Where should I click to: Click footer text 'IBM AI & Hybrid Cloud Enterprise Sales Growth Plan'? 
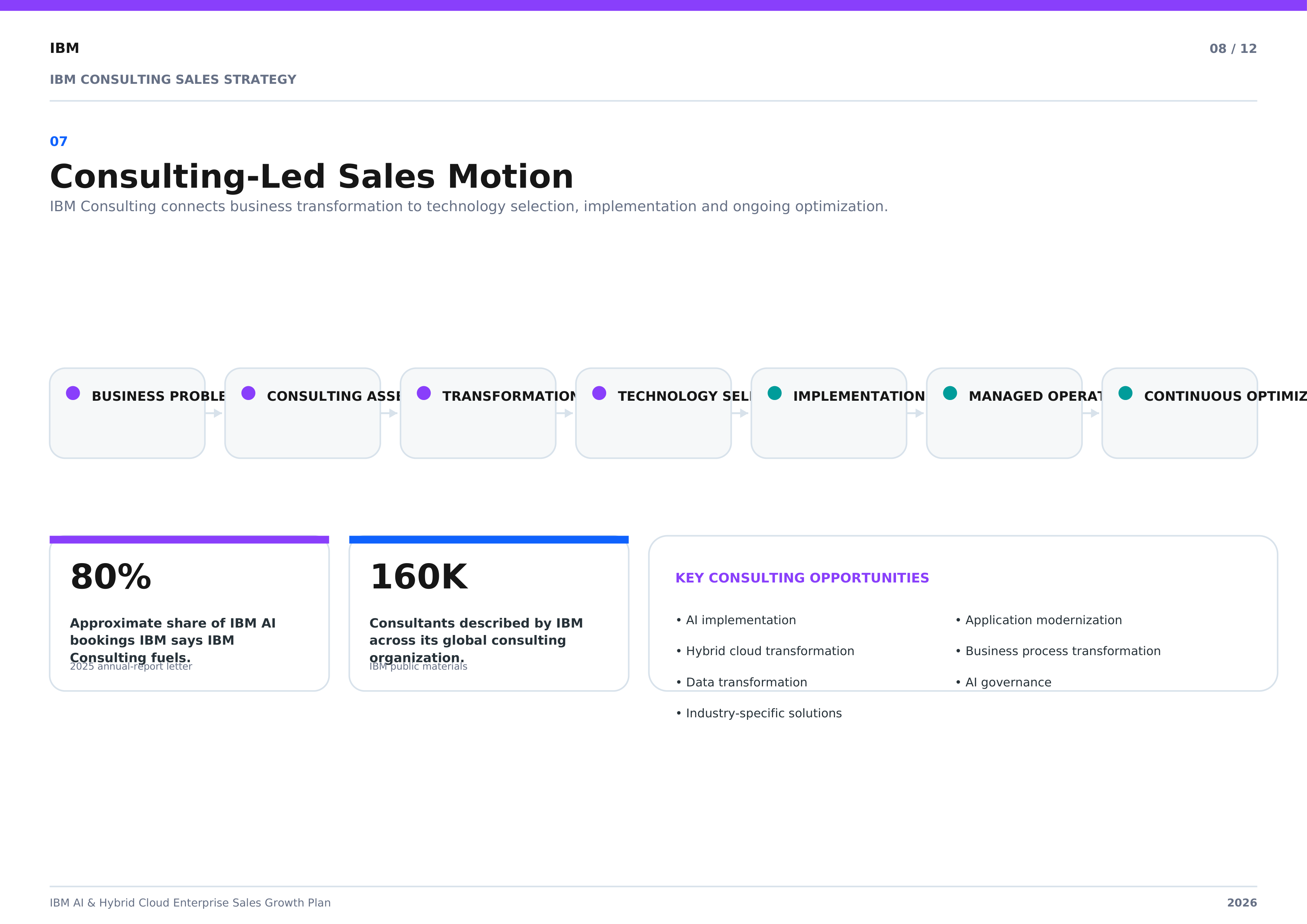[x=190, y=903]
